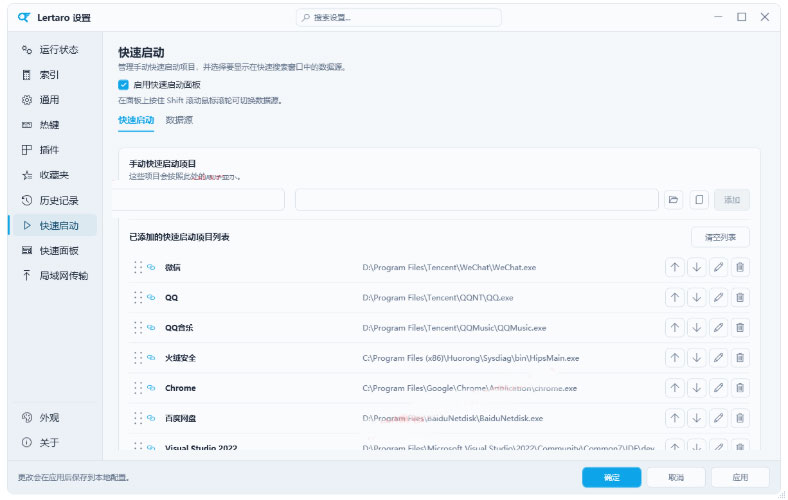Delete the 微信 launch item
The width and height of the screenshot is (788, 500).
coord(740,267)
